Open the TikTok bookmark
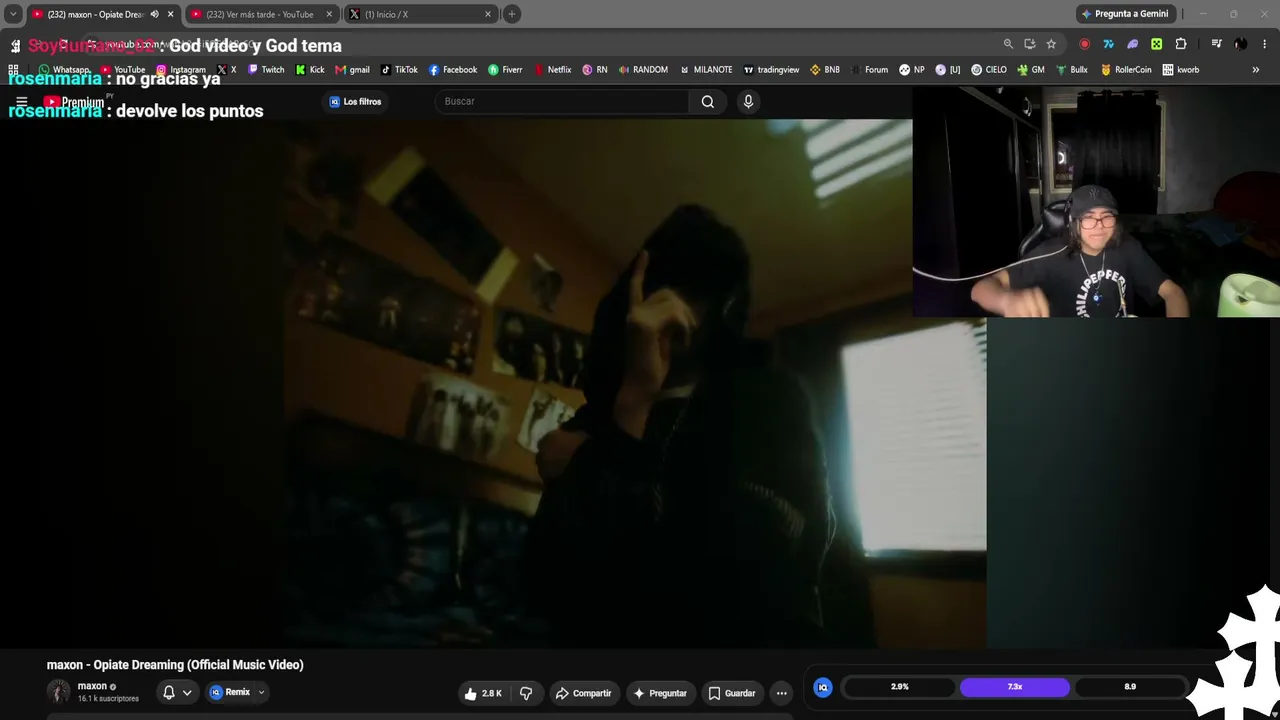Viewport: 1280px width, 720px height. pos(399,70)
